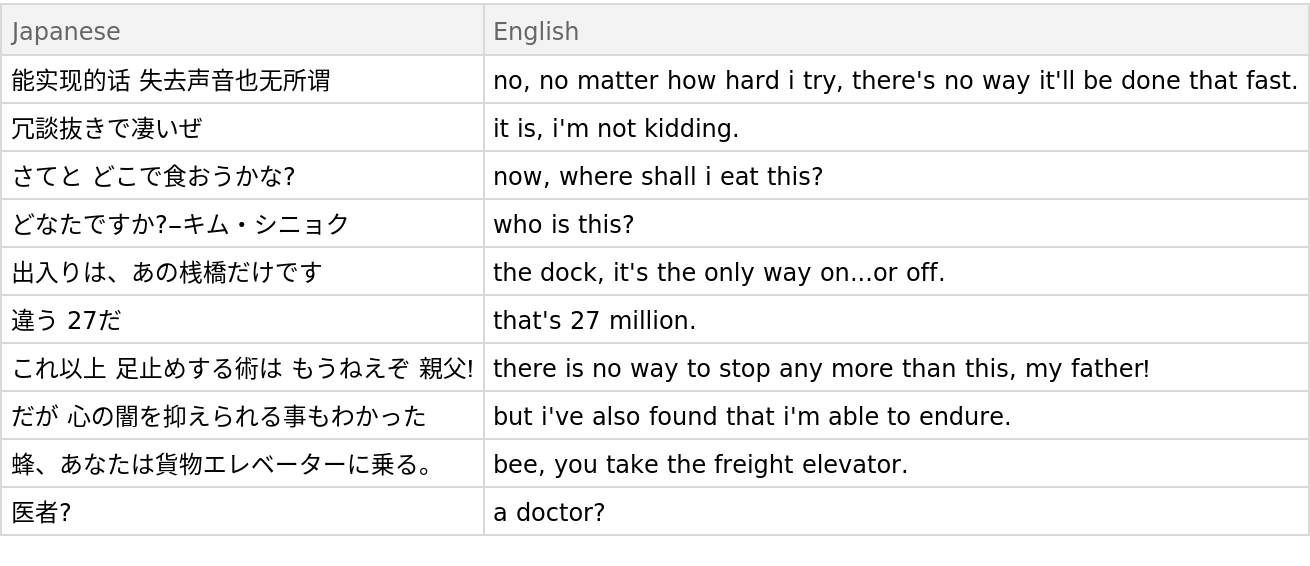This screenshot has width=1310, height=566.
Task: Select fifth row English cell
Action: [896, 271]
